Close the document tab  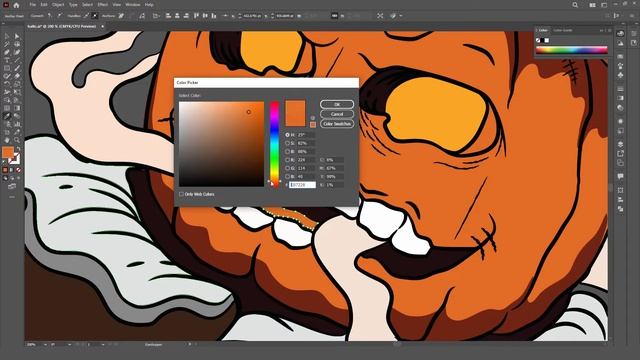tap(102, 26)
